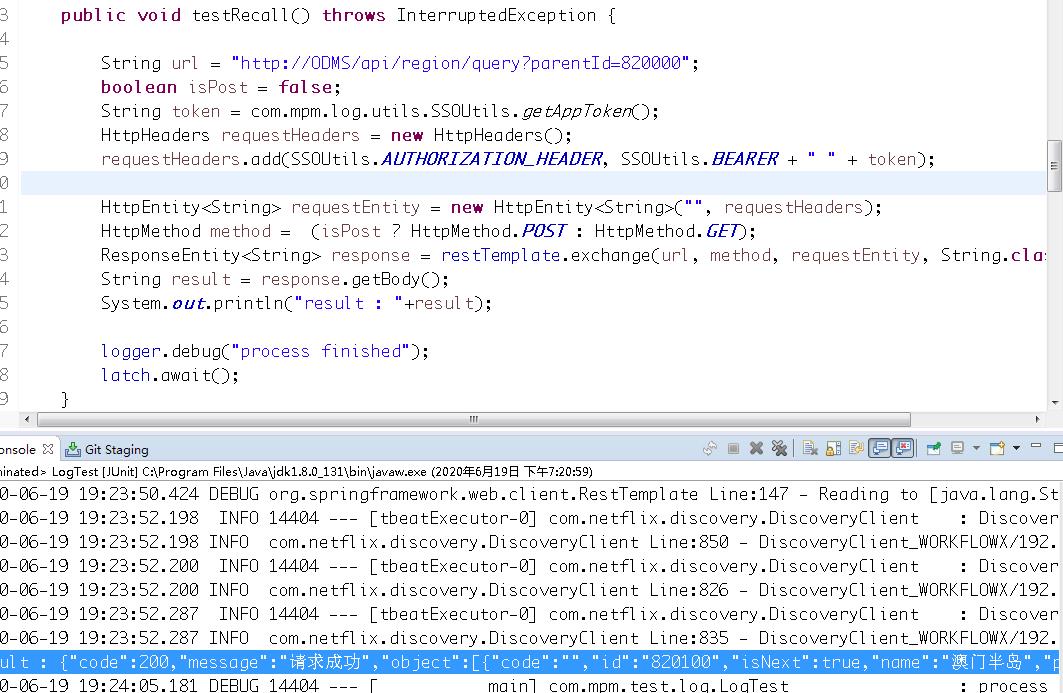This screenshot has width=1063, height=693.
Task: Remove all terminated launches with double X icon
Action: tap(779, 448)
